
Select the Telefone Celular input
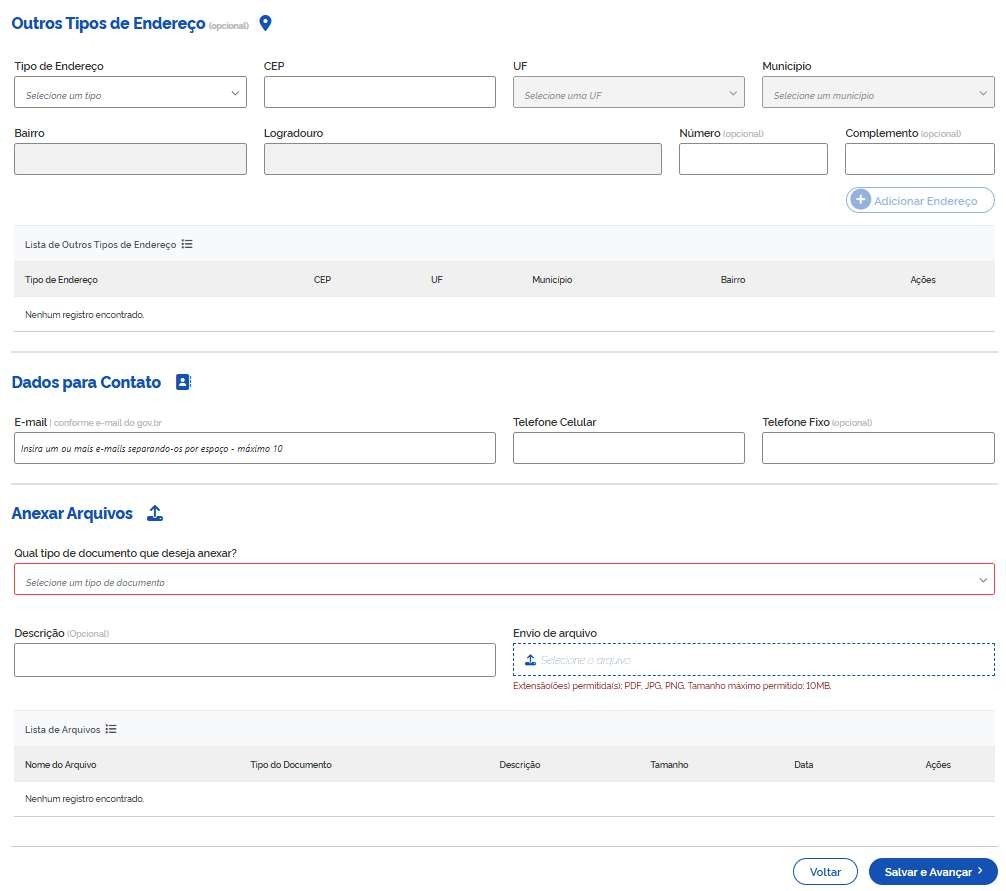pyautogui.click(x=628, y=448)
